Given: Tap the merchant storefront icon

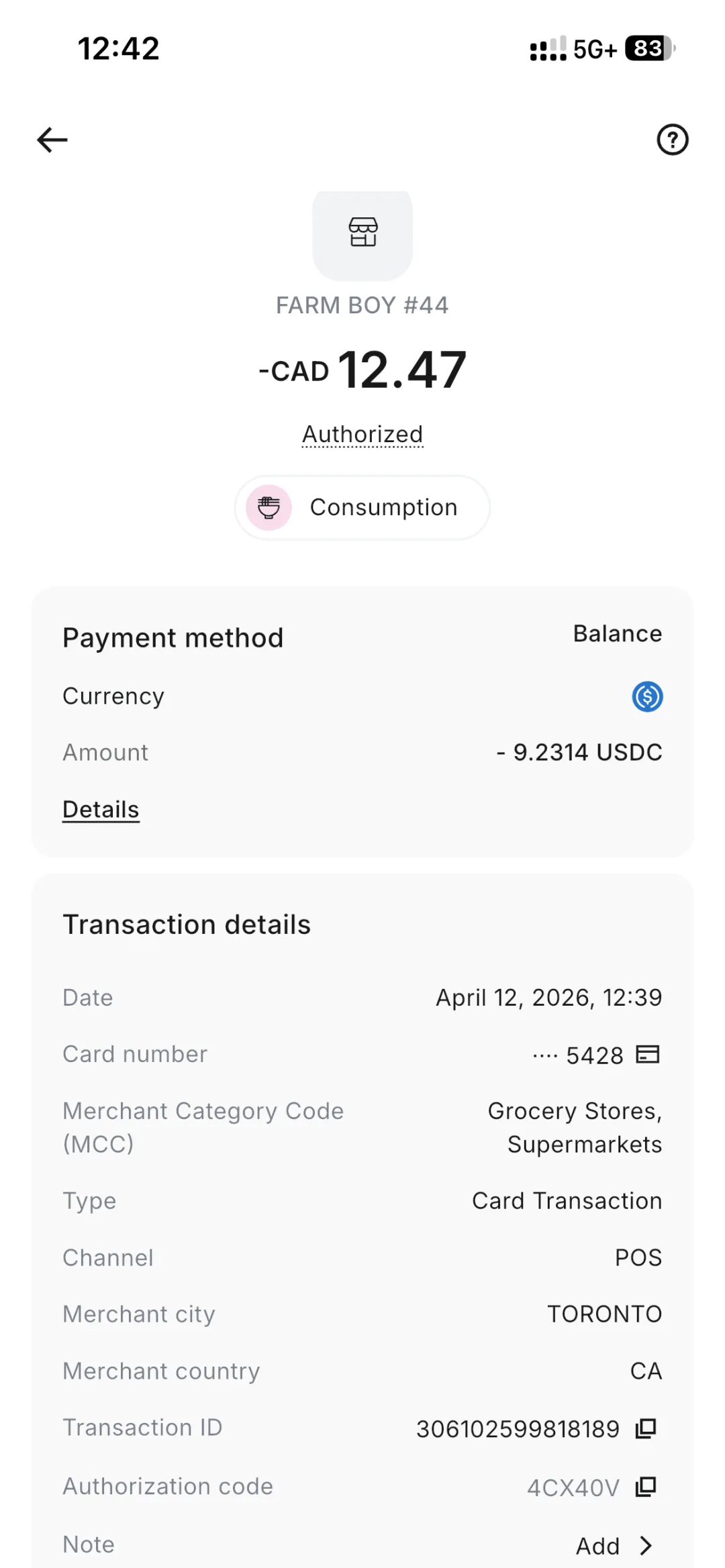Looking at the screenshot, I should (x=362, y=233).
